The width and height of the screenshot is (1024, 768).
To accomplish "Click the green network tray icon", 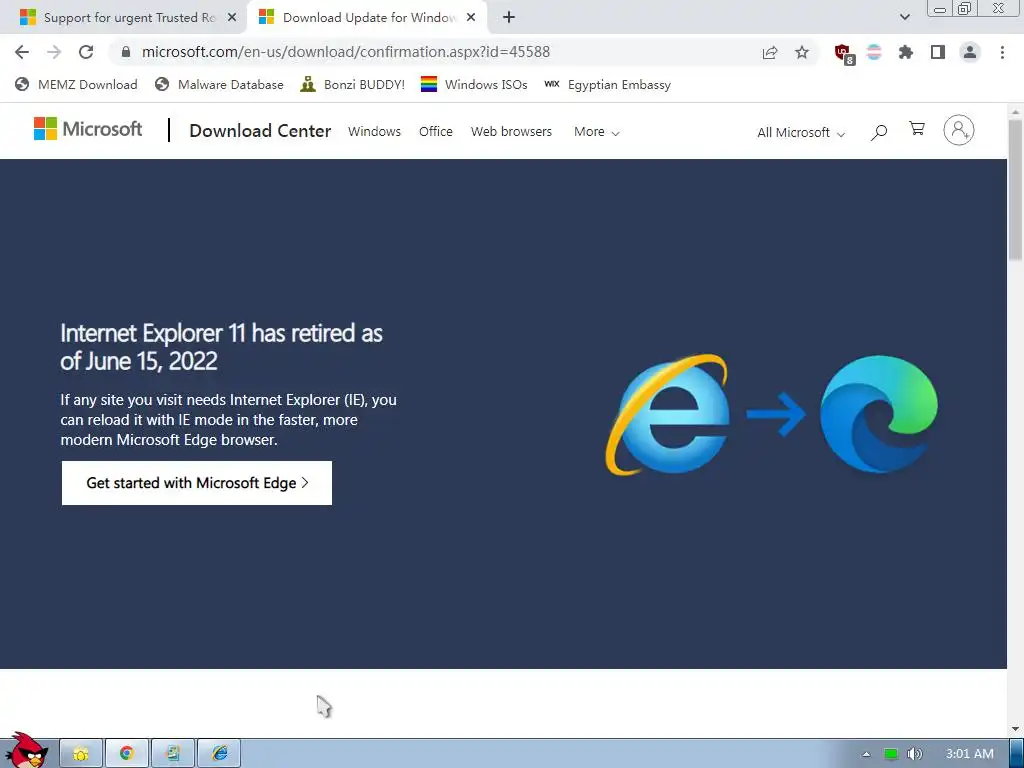I will pyautogui.click(x=890, y=754).
